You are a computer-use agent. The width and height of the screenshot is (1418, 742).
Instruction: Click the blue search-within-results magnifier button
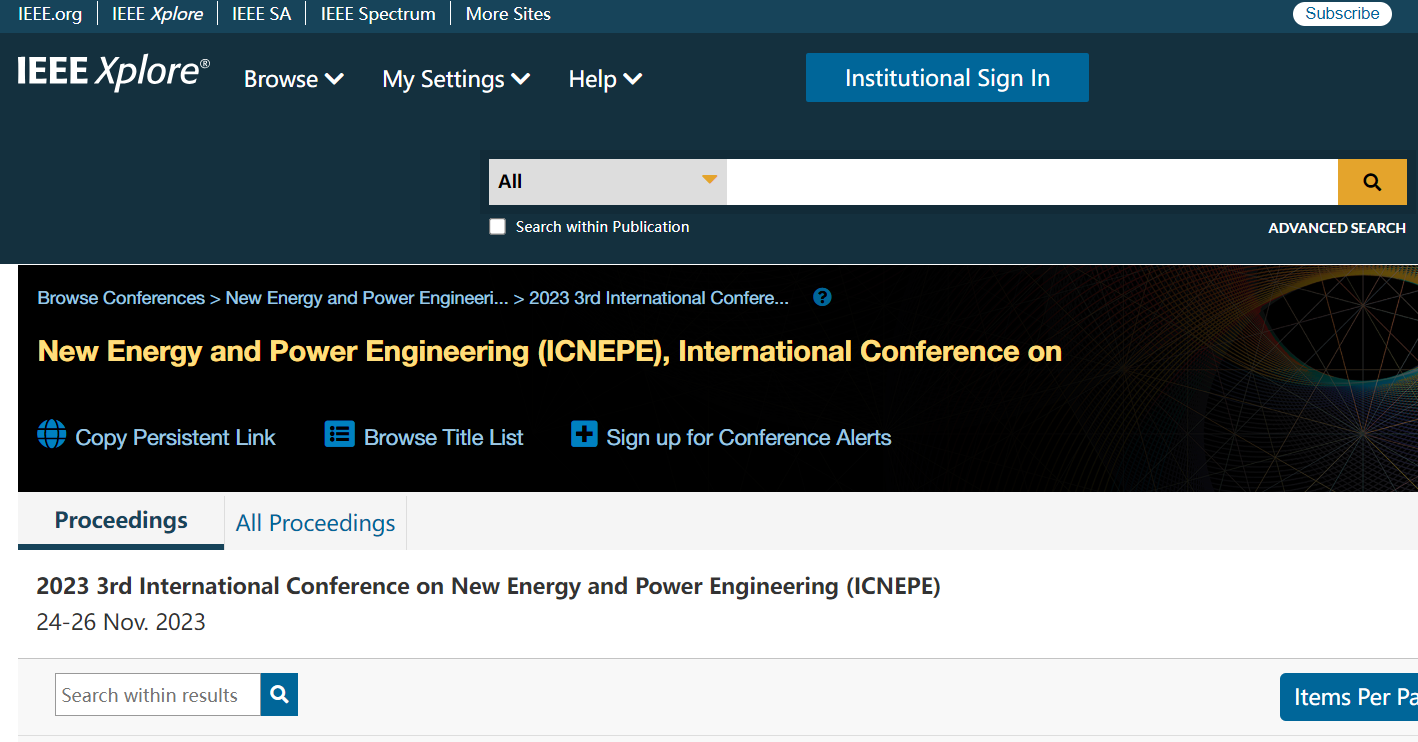click(279, 694)
